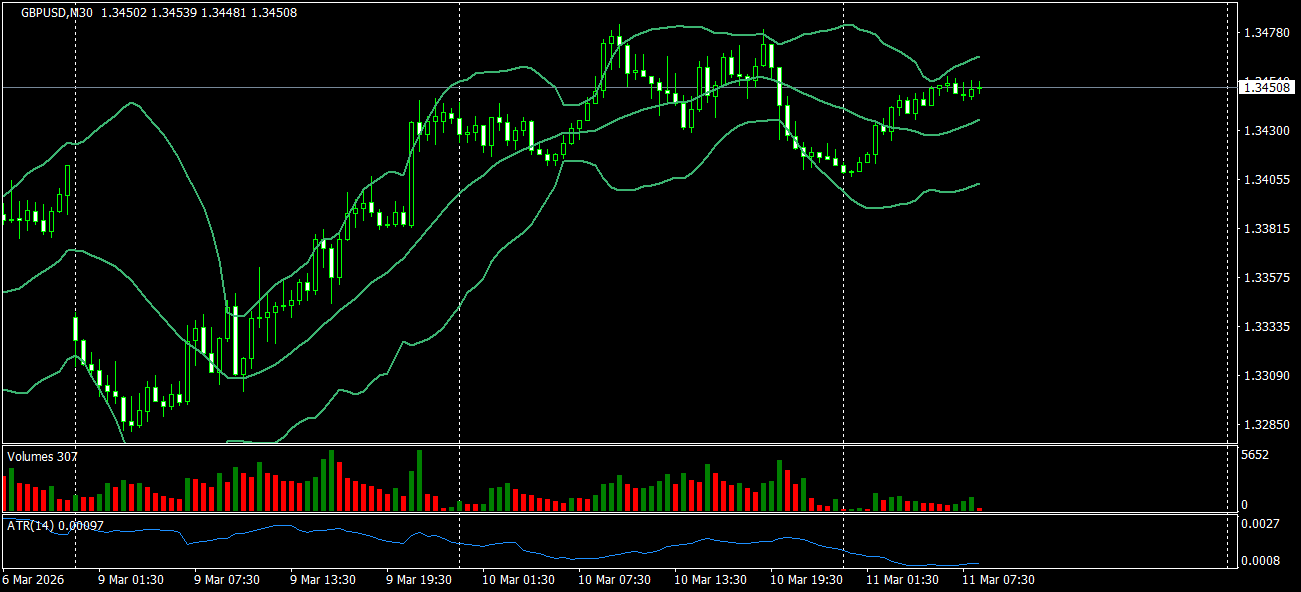Click the 9 Mar 13:30 time label
The width and height of the screenshot is (1301, 592).
pos(320,579)
